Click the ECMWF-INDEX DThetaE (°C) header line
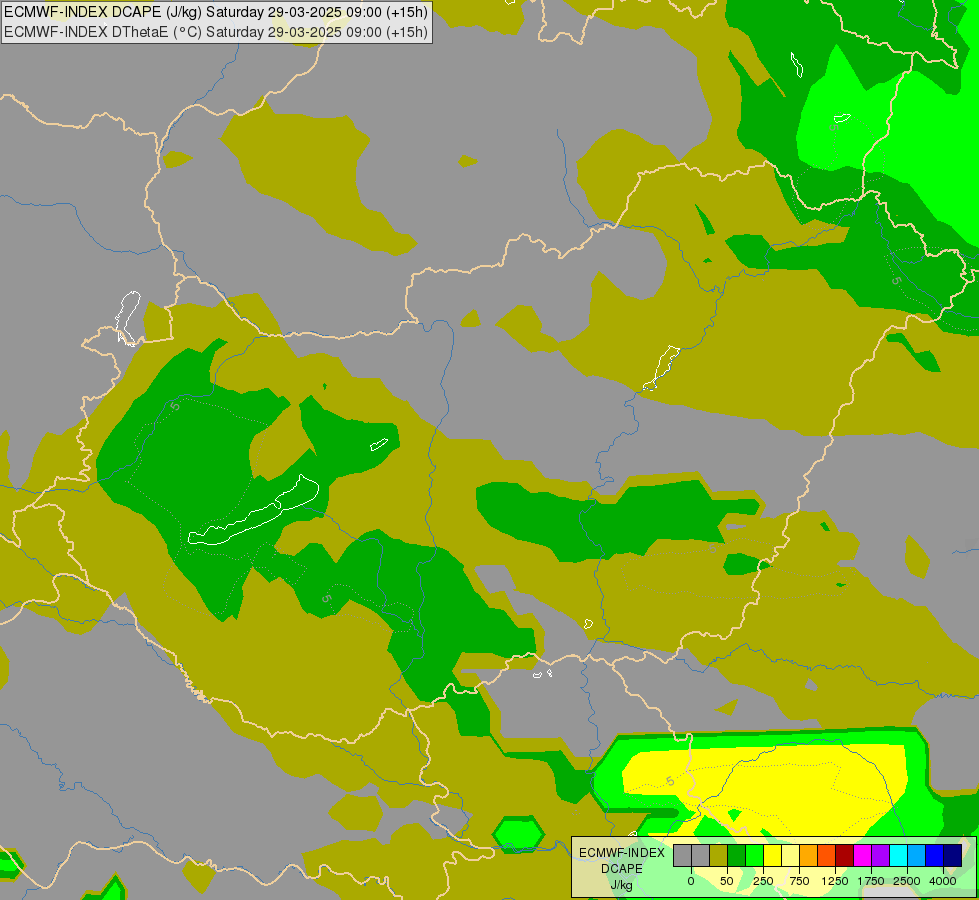The width and height of the screenshot is (979, 900). click(x=216, y=32)
